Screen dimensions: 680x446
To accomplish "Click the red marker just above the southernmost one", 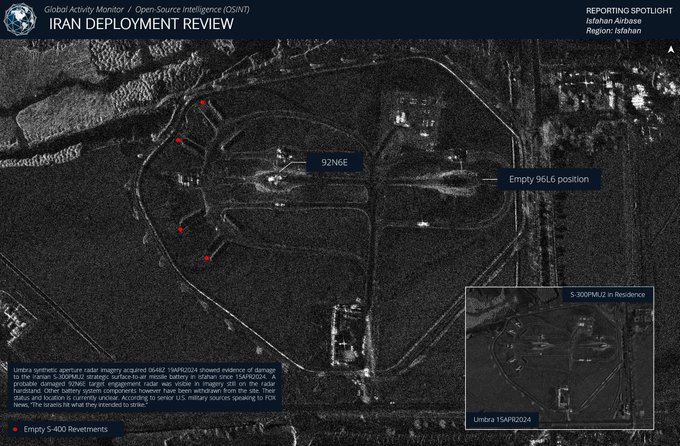I will pyautogui.click(x=180, y=230).
